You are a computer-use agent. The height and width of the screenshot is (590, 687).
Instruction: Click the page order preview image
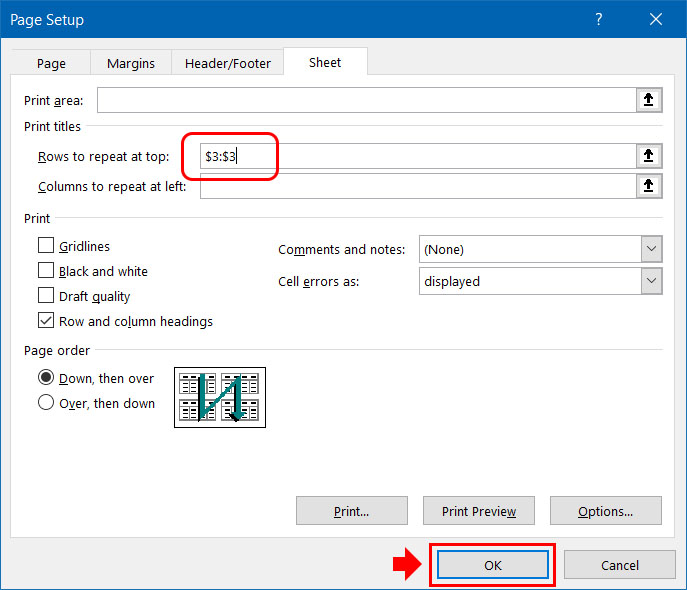coord(219,396)
